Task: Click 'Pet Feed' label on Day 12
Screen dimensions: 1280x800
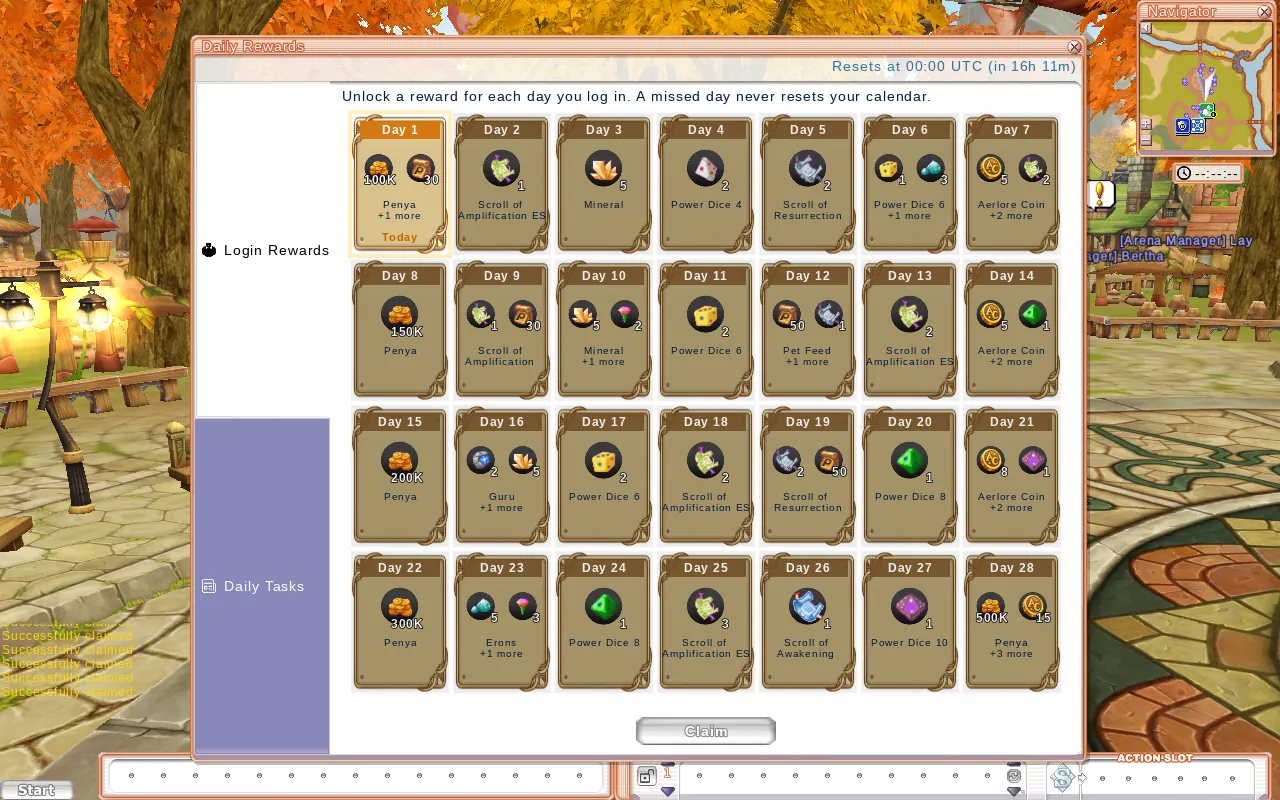Action: pos(805,351)
